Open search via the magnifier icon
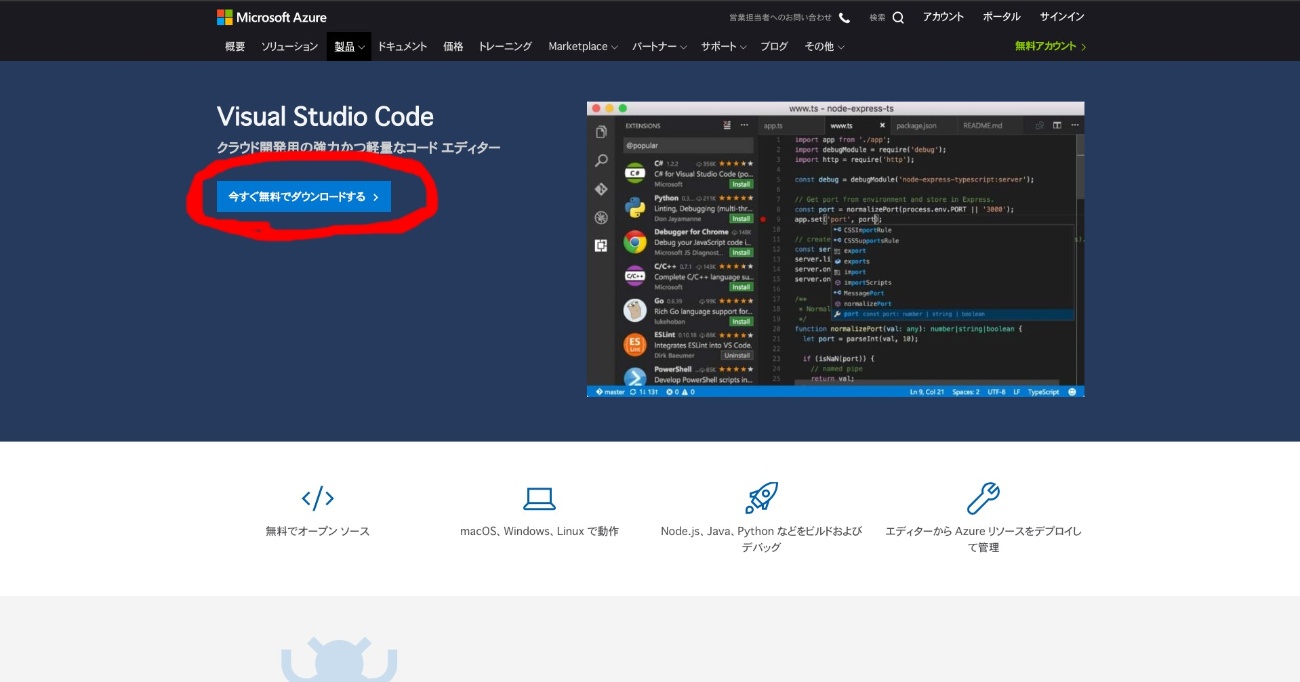The width and height of the screenshot is (1300, 682). (898, 17)
